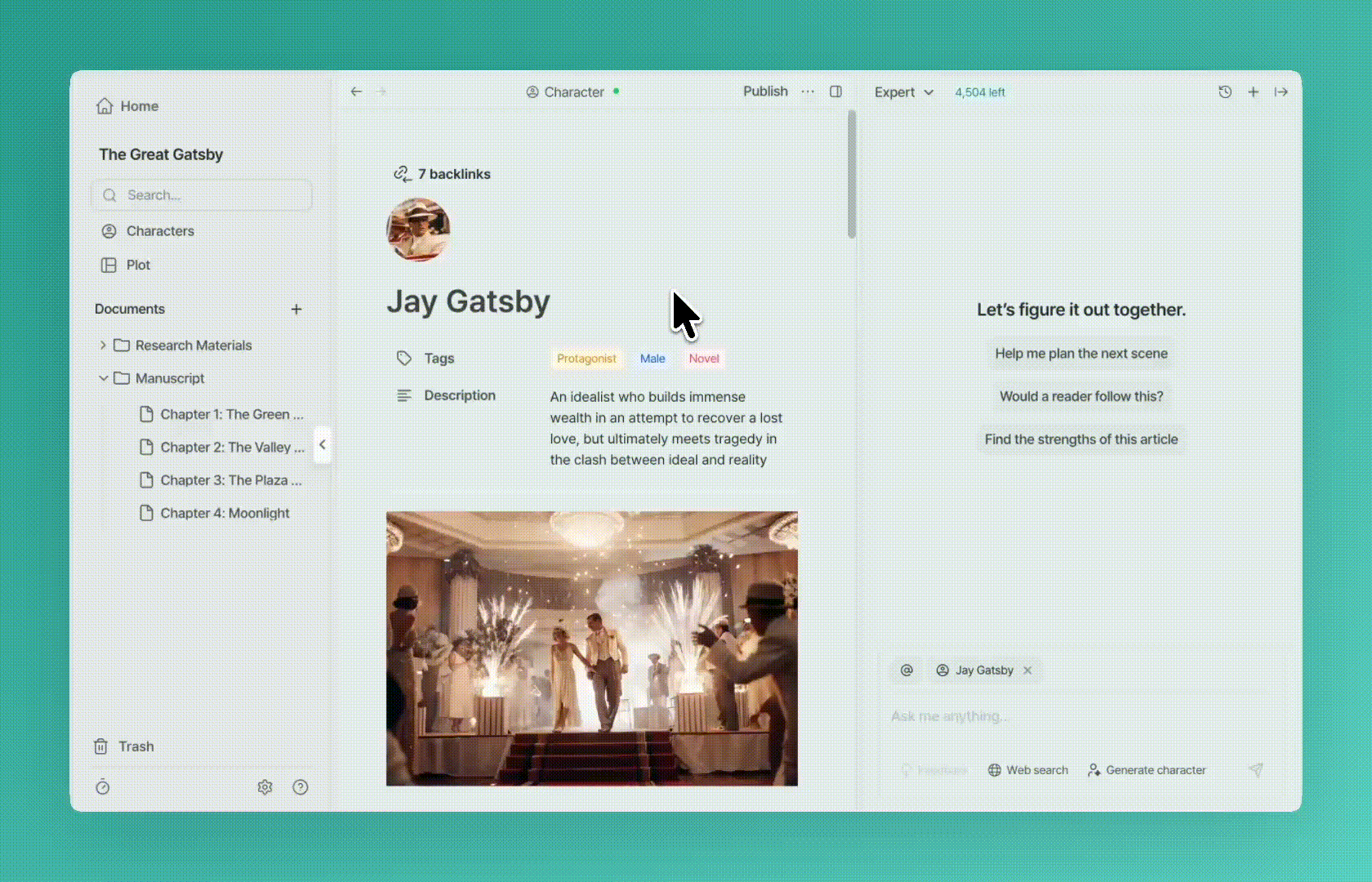
Task: Click the Protagonist tag
Action: [586, 359]
